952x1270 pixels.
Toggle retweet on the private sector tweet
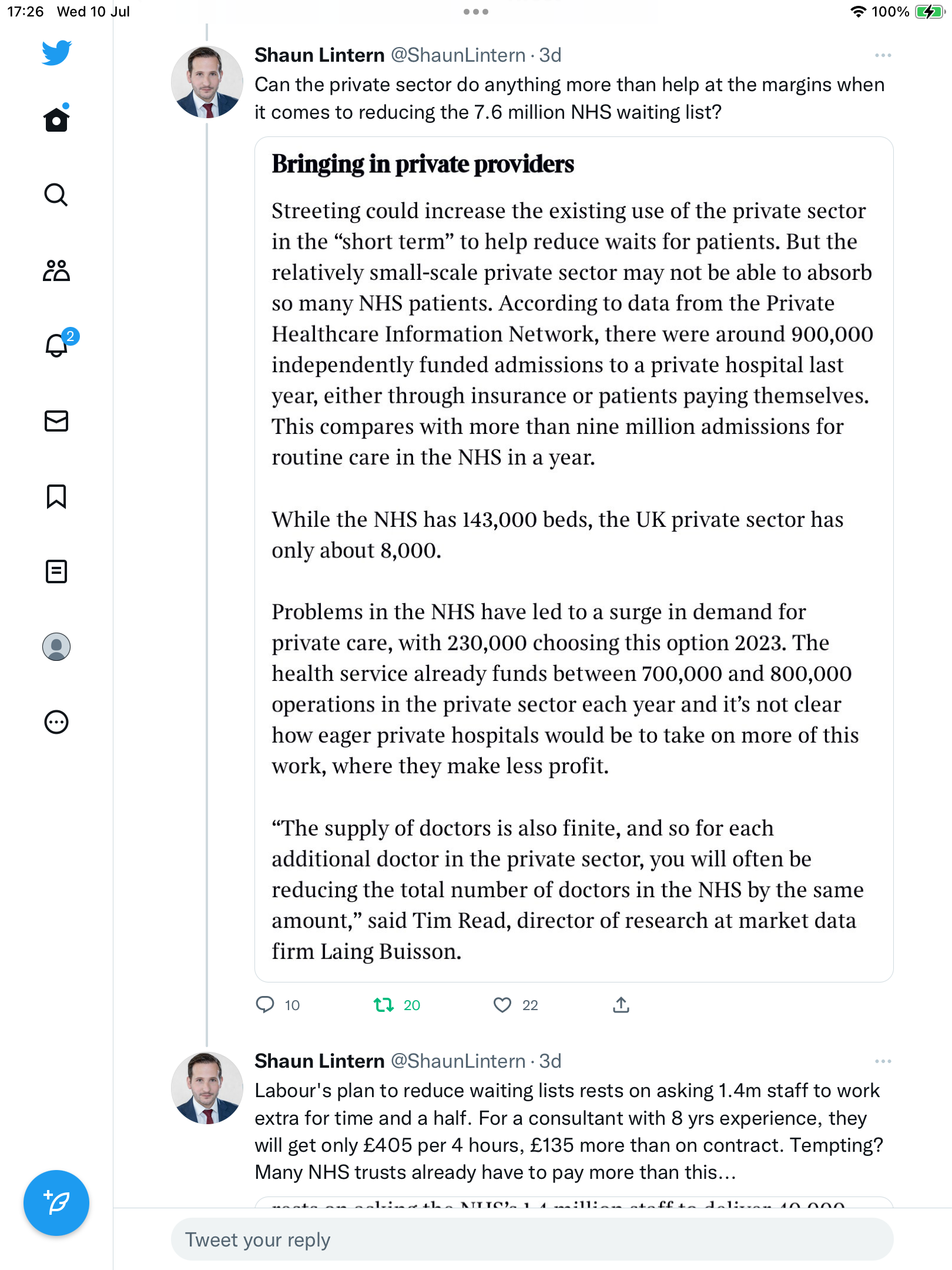coord(384,1005)
